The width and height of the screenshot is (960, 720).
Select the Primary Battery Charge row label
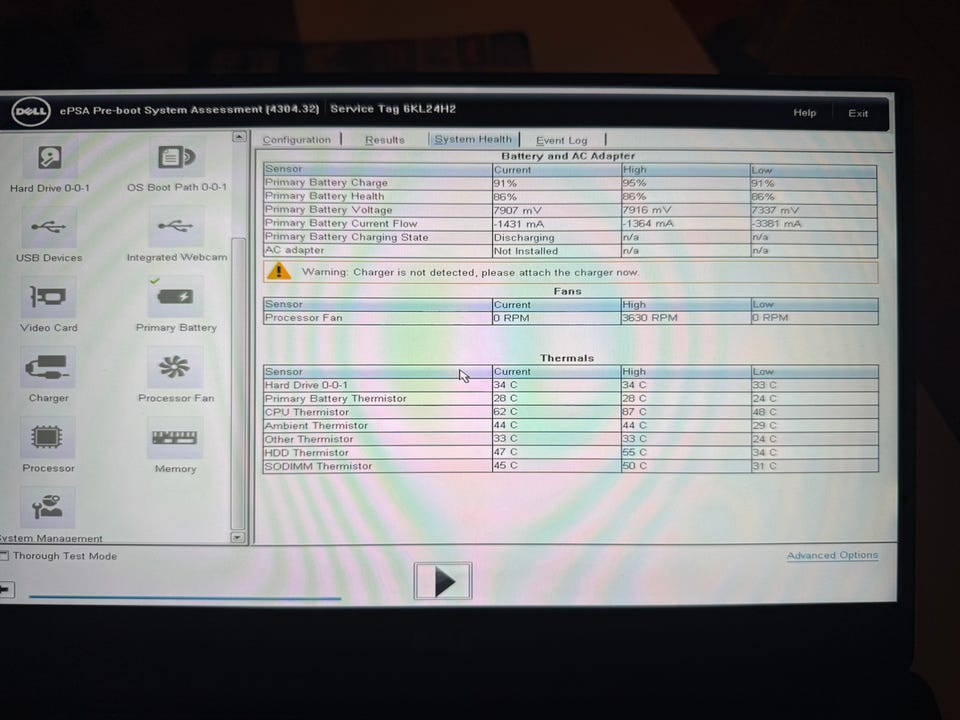pos(326,182)
